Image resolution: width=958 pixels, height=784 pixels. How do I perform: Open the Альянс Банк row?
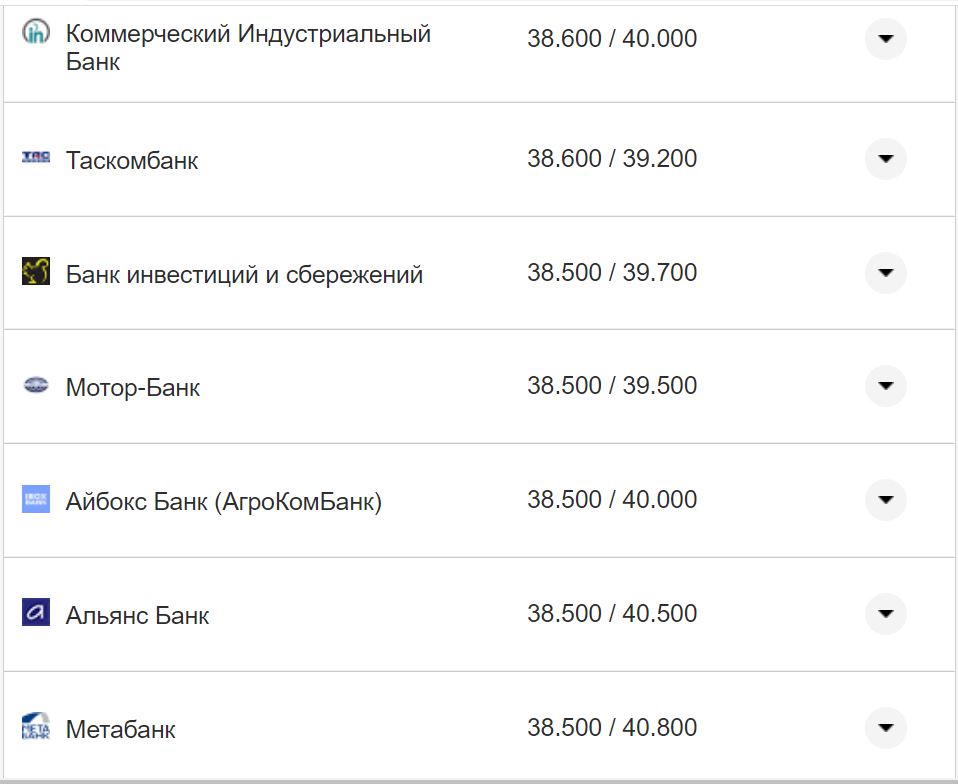885,614
